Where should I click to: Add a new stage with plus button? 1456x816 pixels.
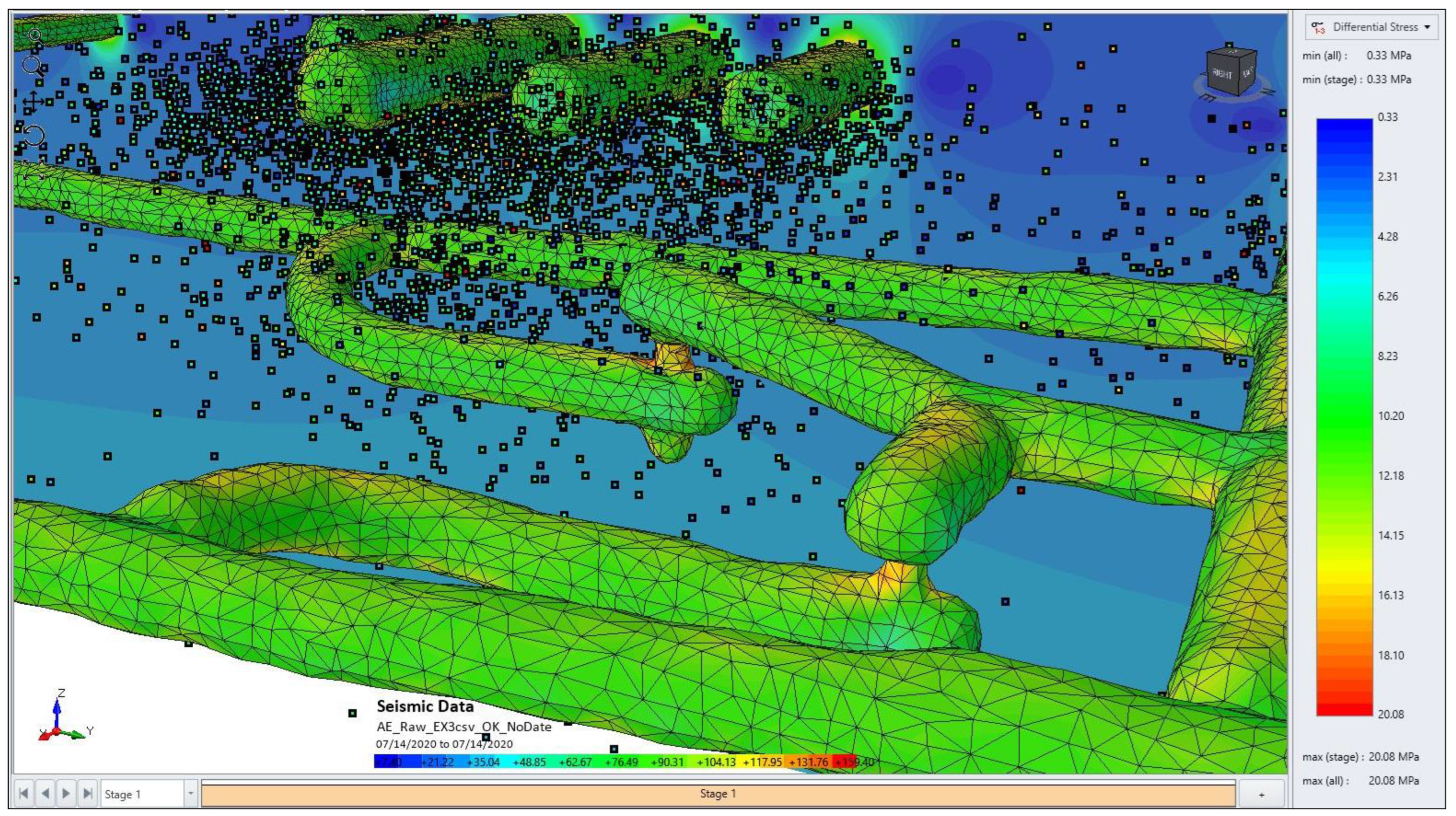coord(1261,794)
